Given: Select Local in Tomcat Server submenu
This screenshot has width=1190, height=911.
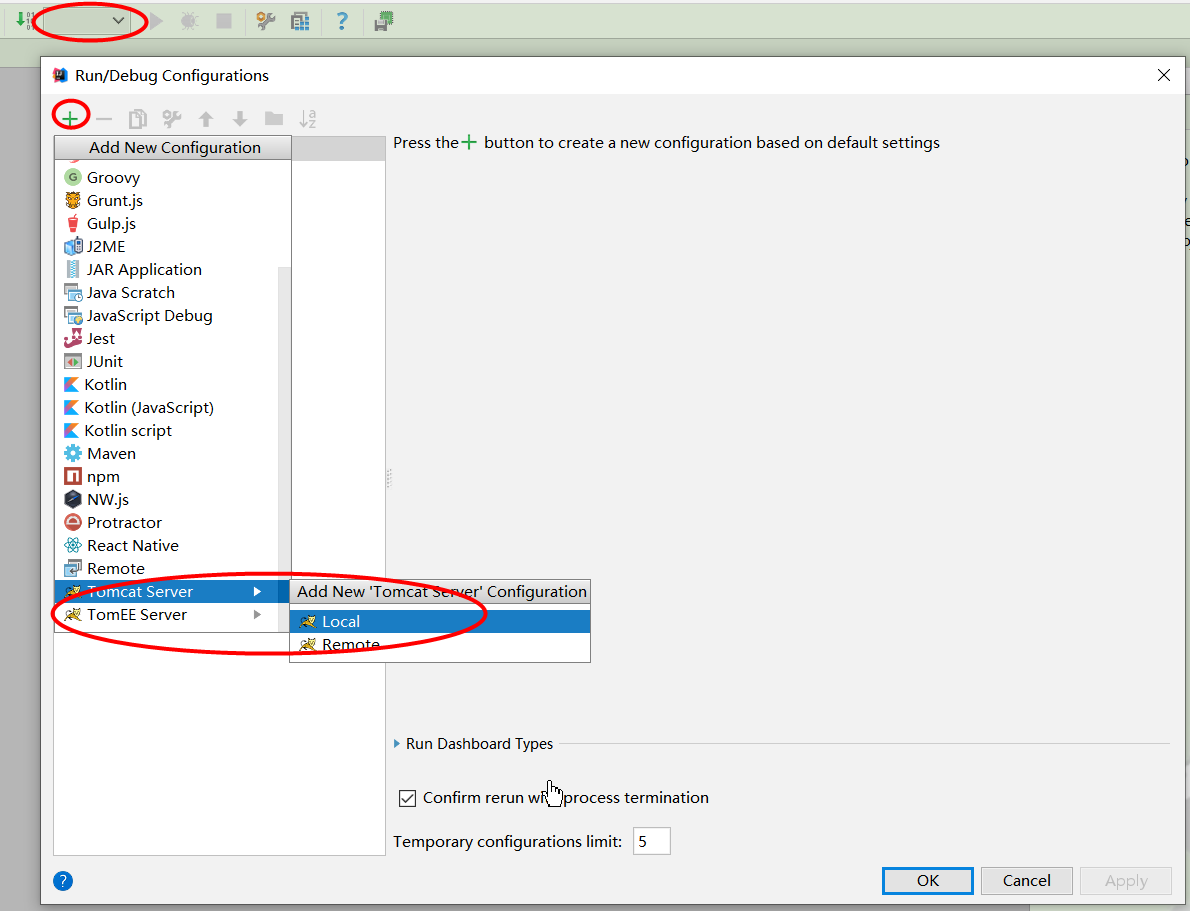Looking at the screenshot, I should [x=440, y=622].
